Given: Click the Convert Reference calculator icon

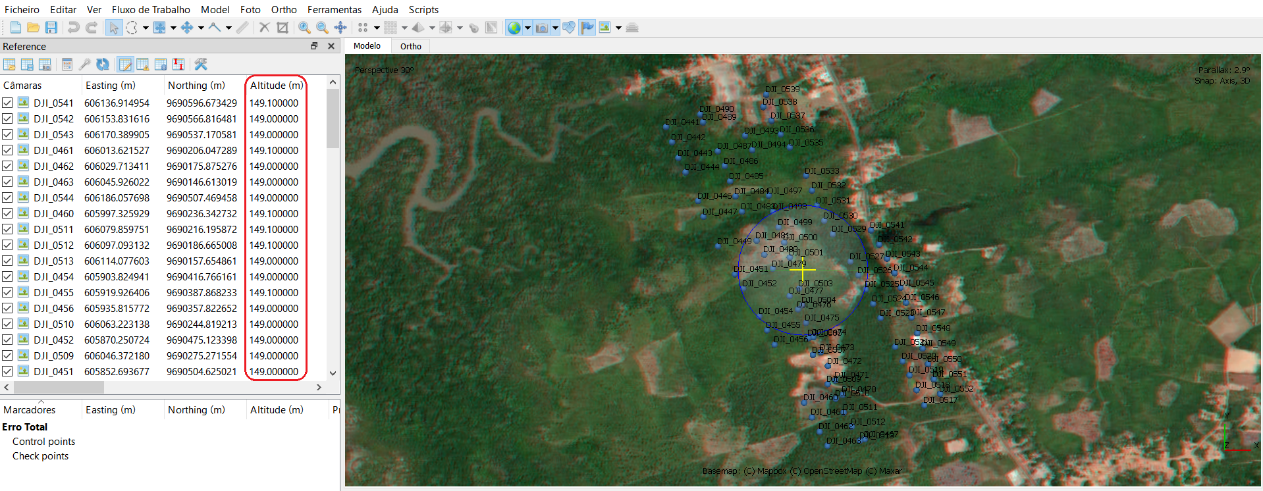Looking at the screenshot, I should pyautogui.click(x=66, y=65).
